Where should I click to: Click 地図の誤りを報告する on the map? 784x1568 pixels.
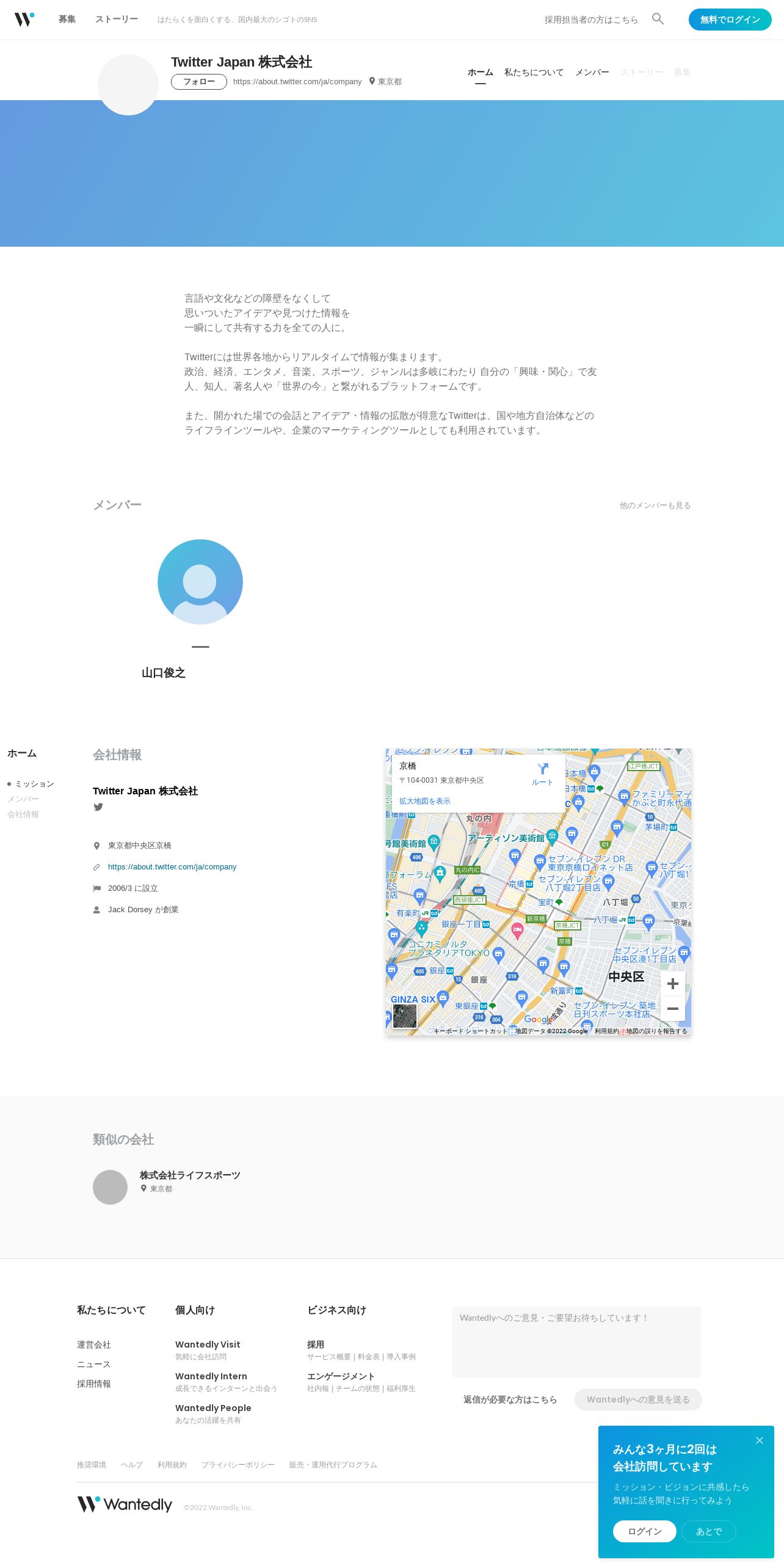coord(656,1031)
